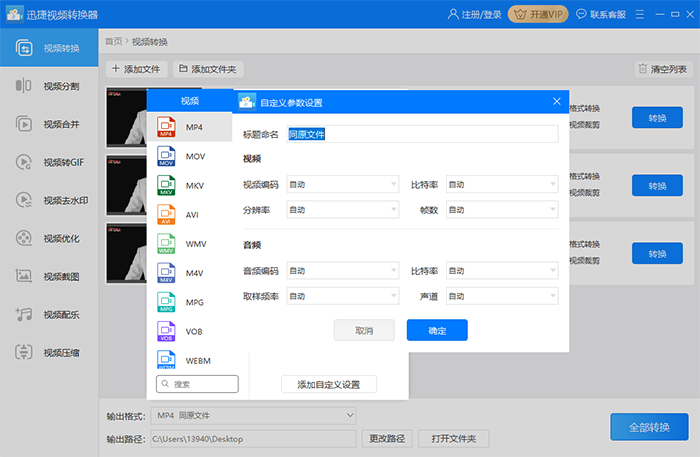700x457 pixels.
Task: Click the 清空列表 button
Action: pyautogui.click(x=663, y=69)
